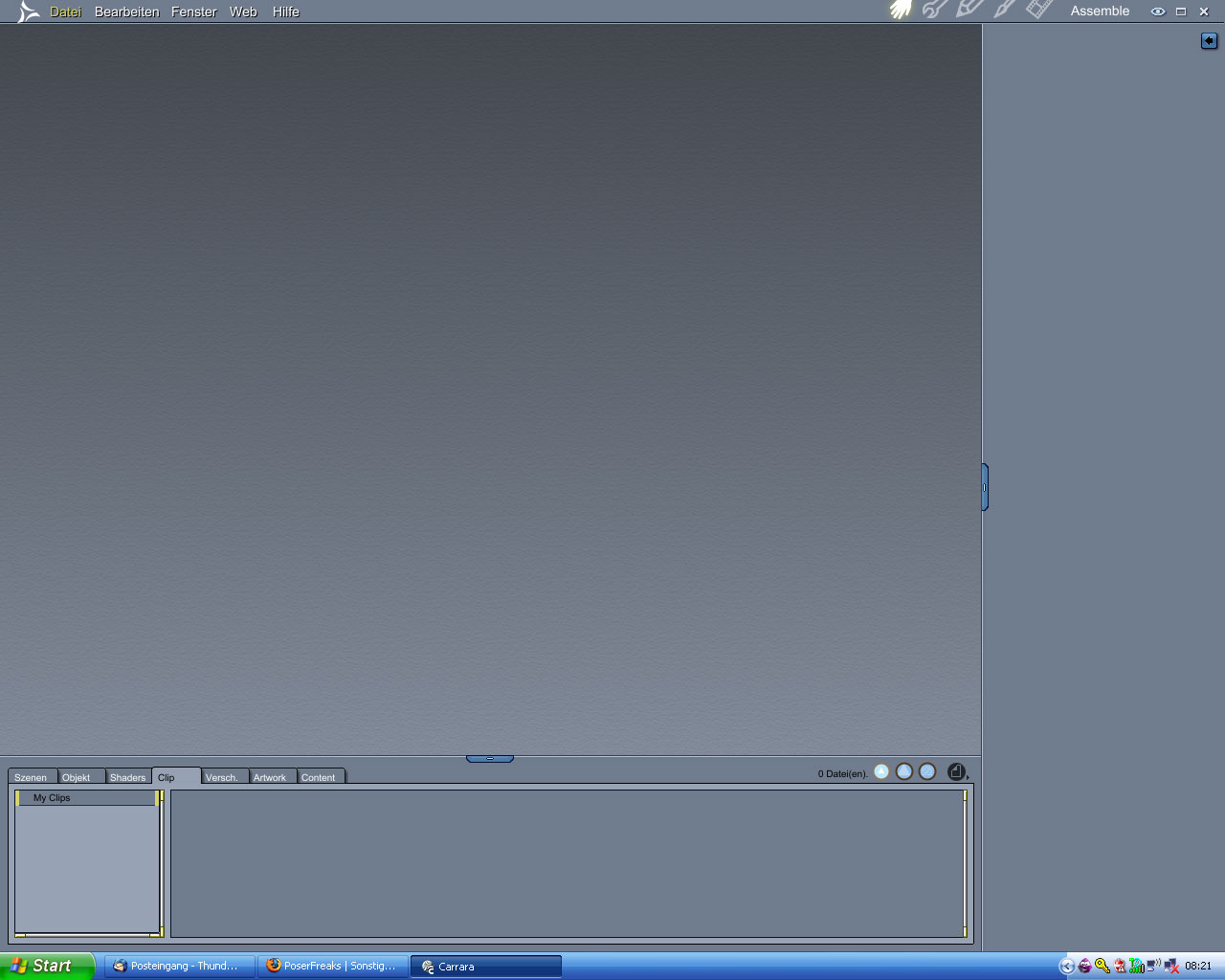Click the 0 Datei(en) file count text

(x=842, y=773)
